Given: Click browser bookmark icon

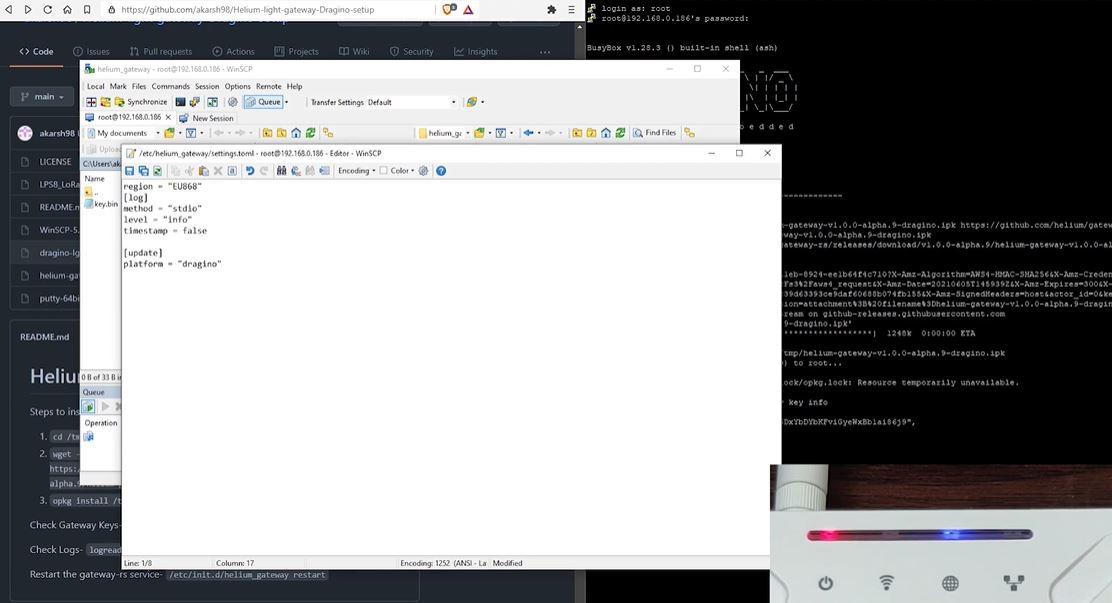Looking at the screenshot, I should [87, 9].
